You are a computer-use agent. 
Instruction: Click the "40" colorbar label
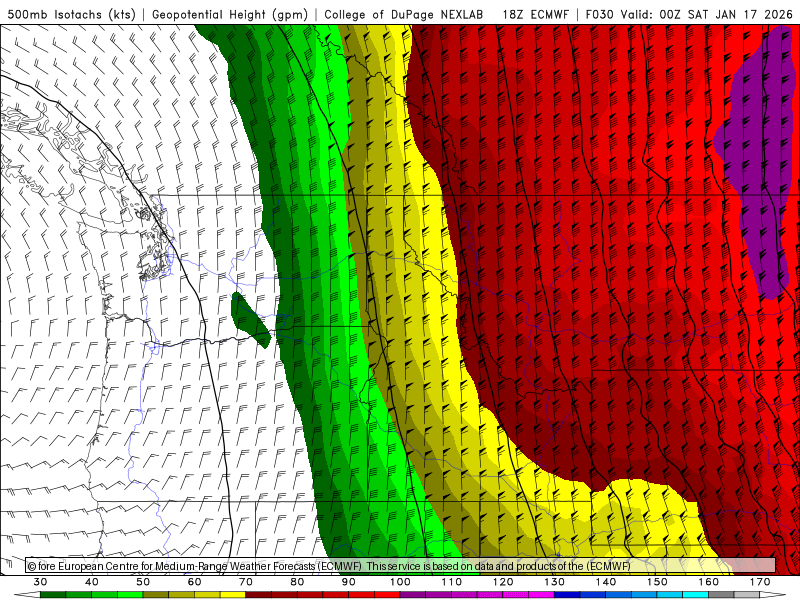click(x=92, y=582)
